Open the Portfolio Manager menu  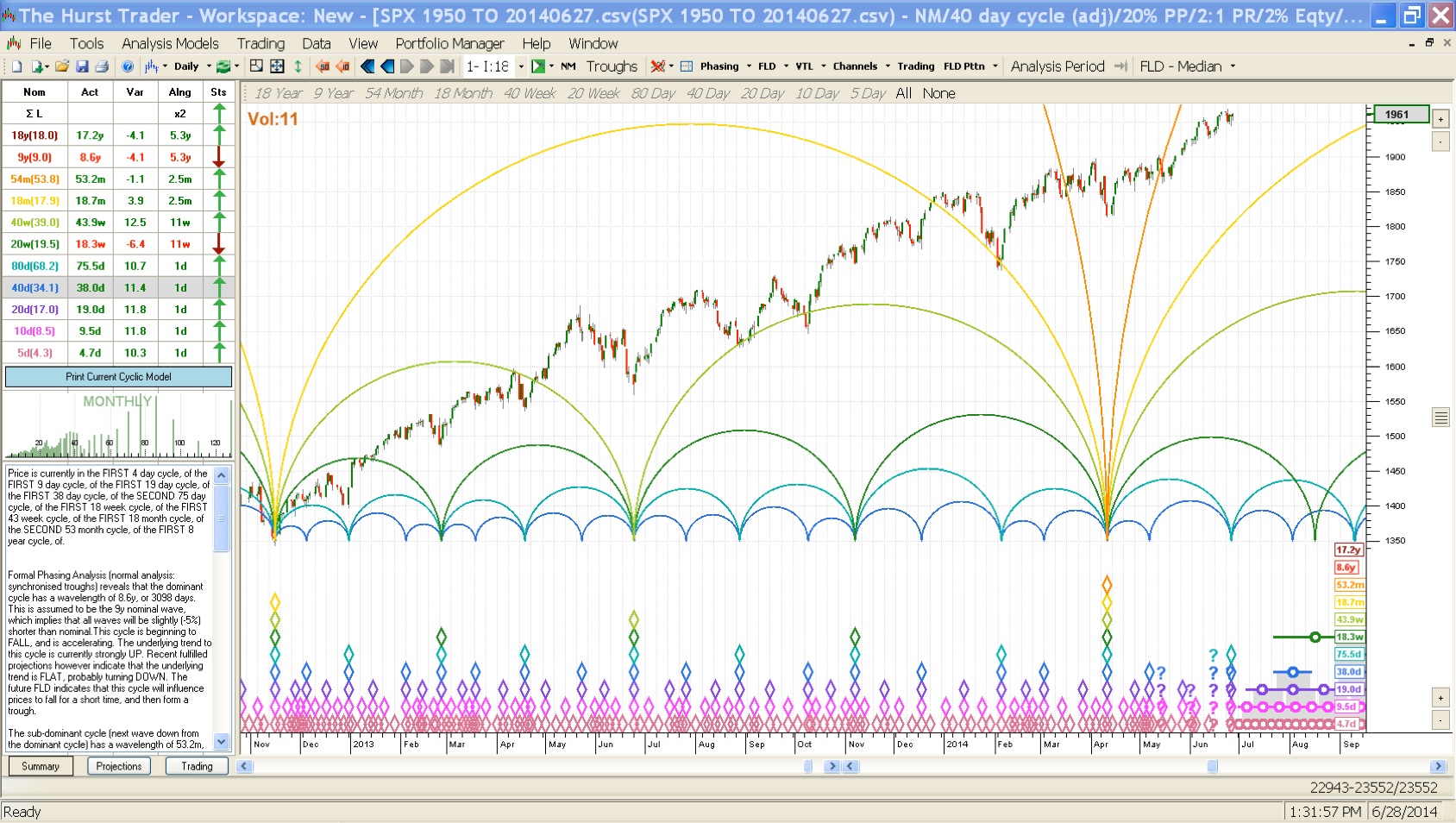449,43
